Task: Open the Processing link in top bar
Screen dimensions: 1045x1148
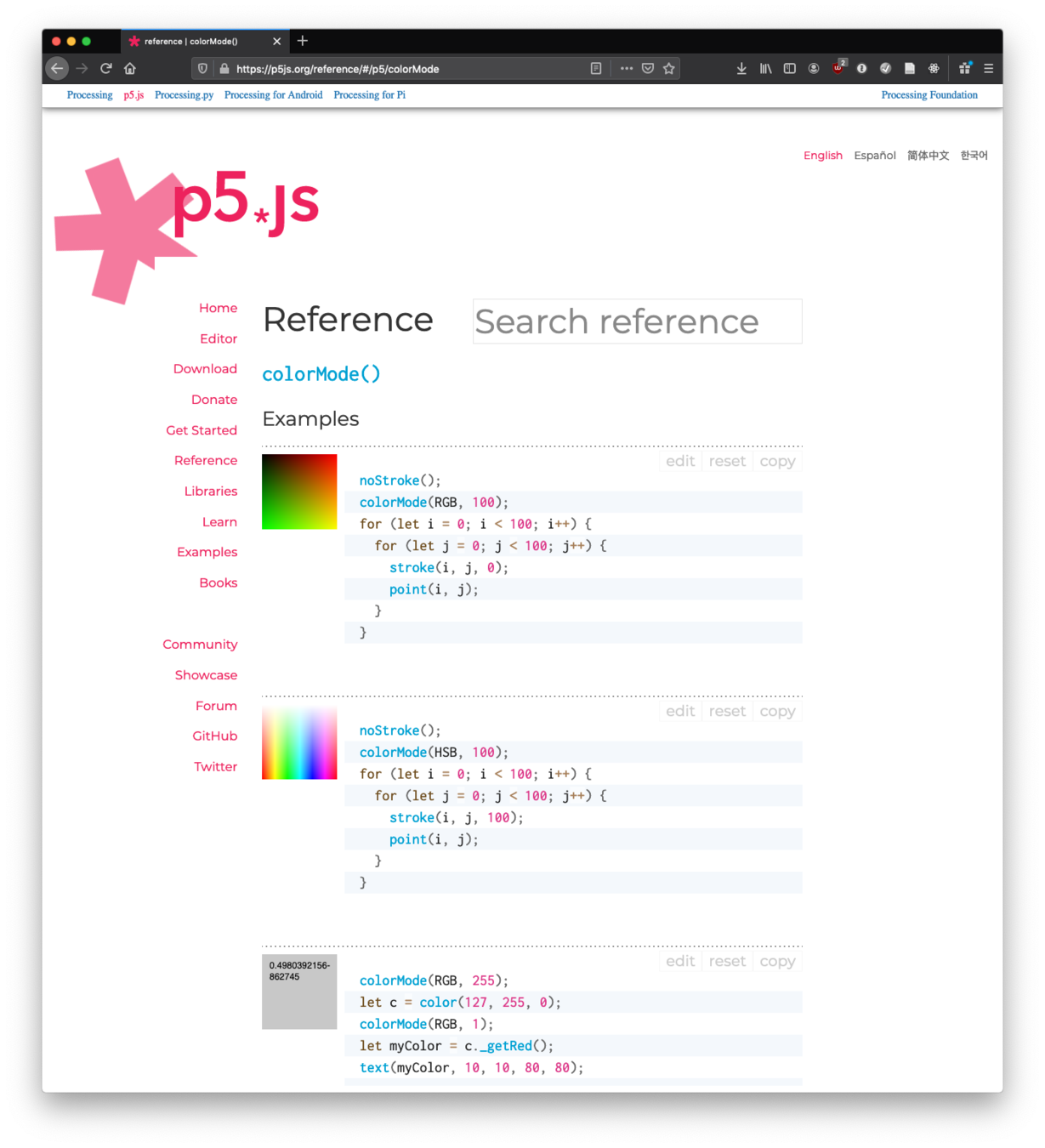Action: tap(89, 95)
